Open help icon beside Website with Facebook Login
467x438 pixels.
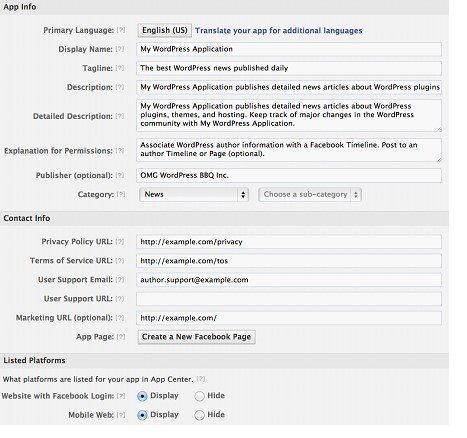(x=121, y=396)
